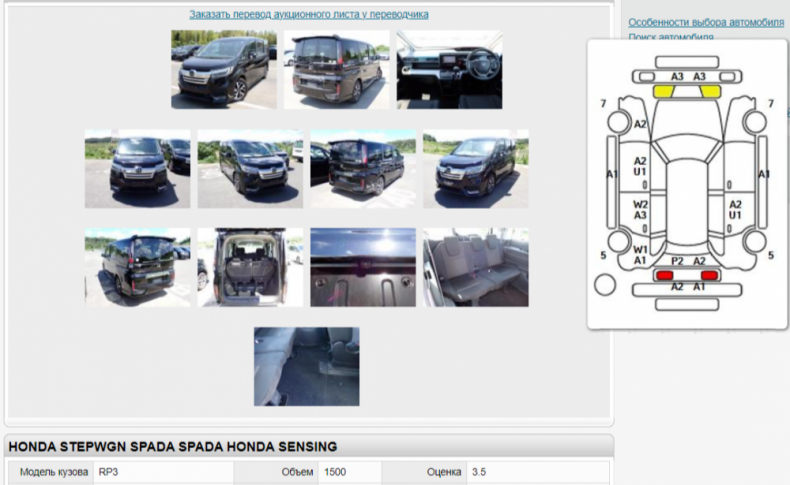Click the 'HONDA STEPWGN SPADA' heading
The height and width of the screenshot is (485, 790).
coord(173,447)
